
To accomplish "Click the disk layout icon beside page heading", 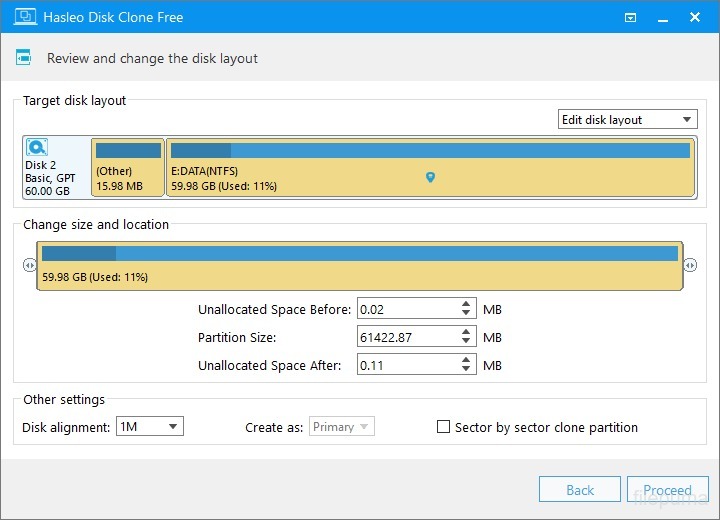I will pos(23,58).
